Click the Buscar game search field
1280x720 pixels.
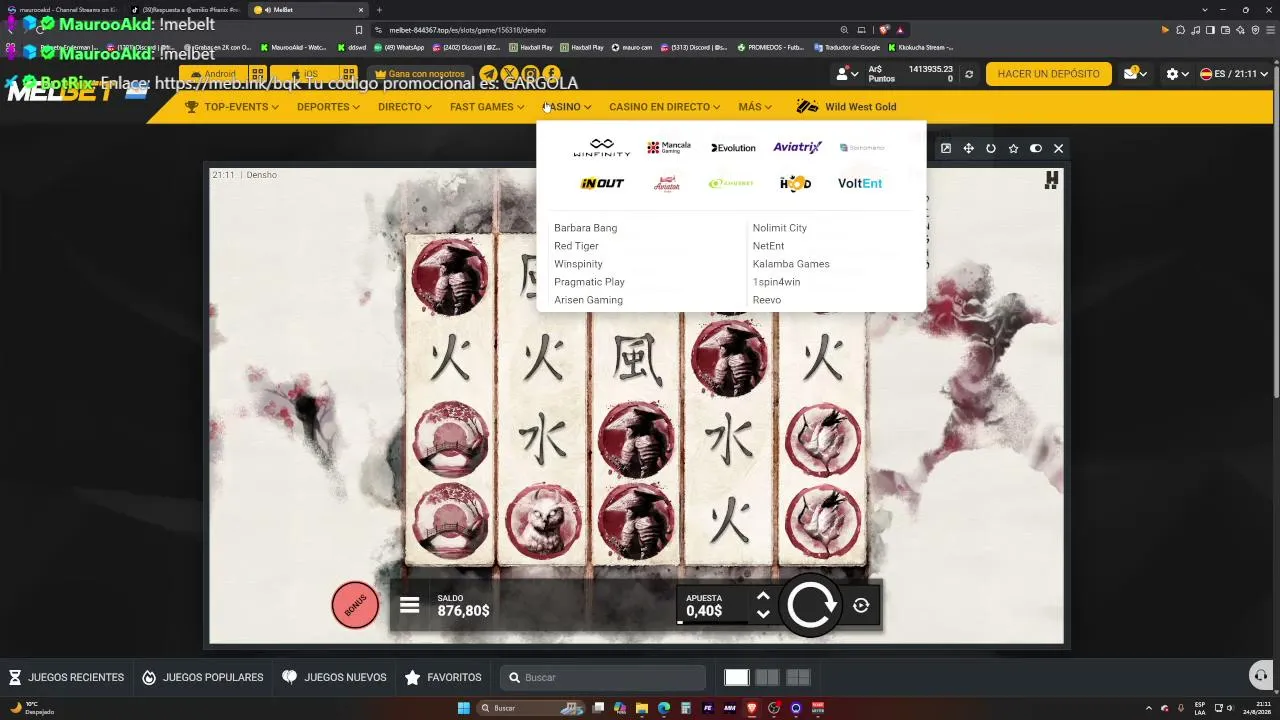603,677
